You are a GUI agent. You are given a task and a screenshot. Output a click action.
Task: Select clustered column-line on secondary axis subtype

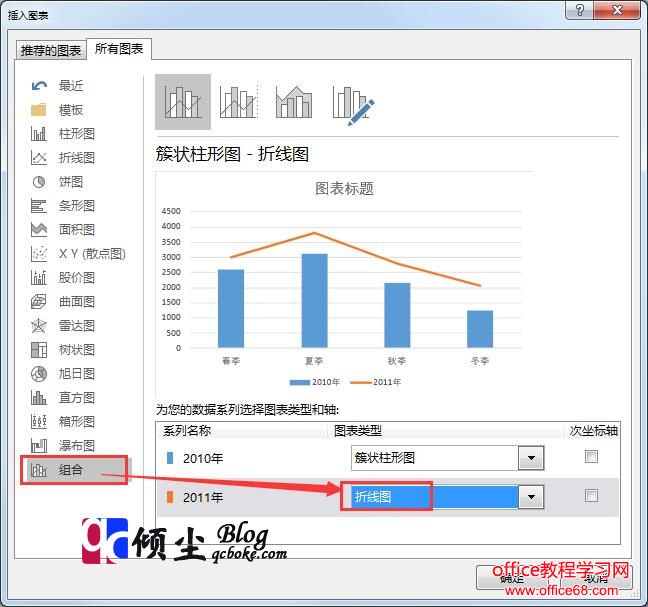click(x=239, y=102)
